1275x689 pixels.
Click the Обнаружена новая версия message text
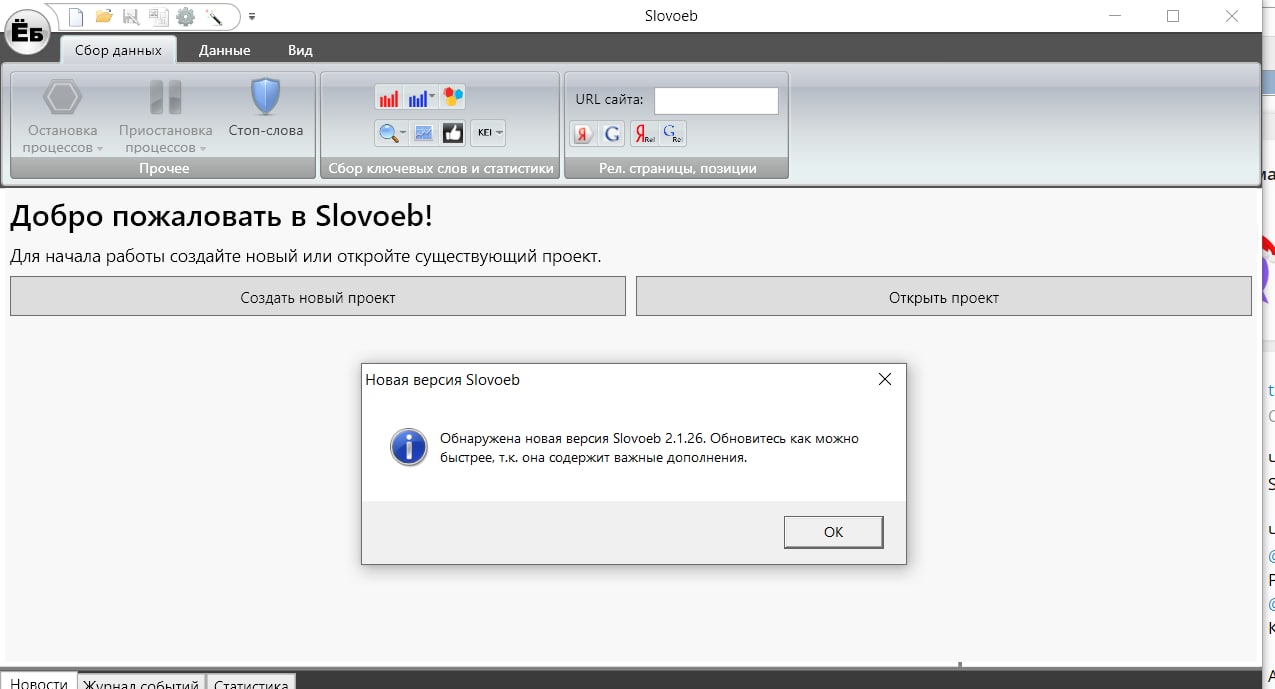click(x=649, y=448)
